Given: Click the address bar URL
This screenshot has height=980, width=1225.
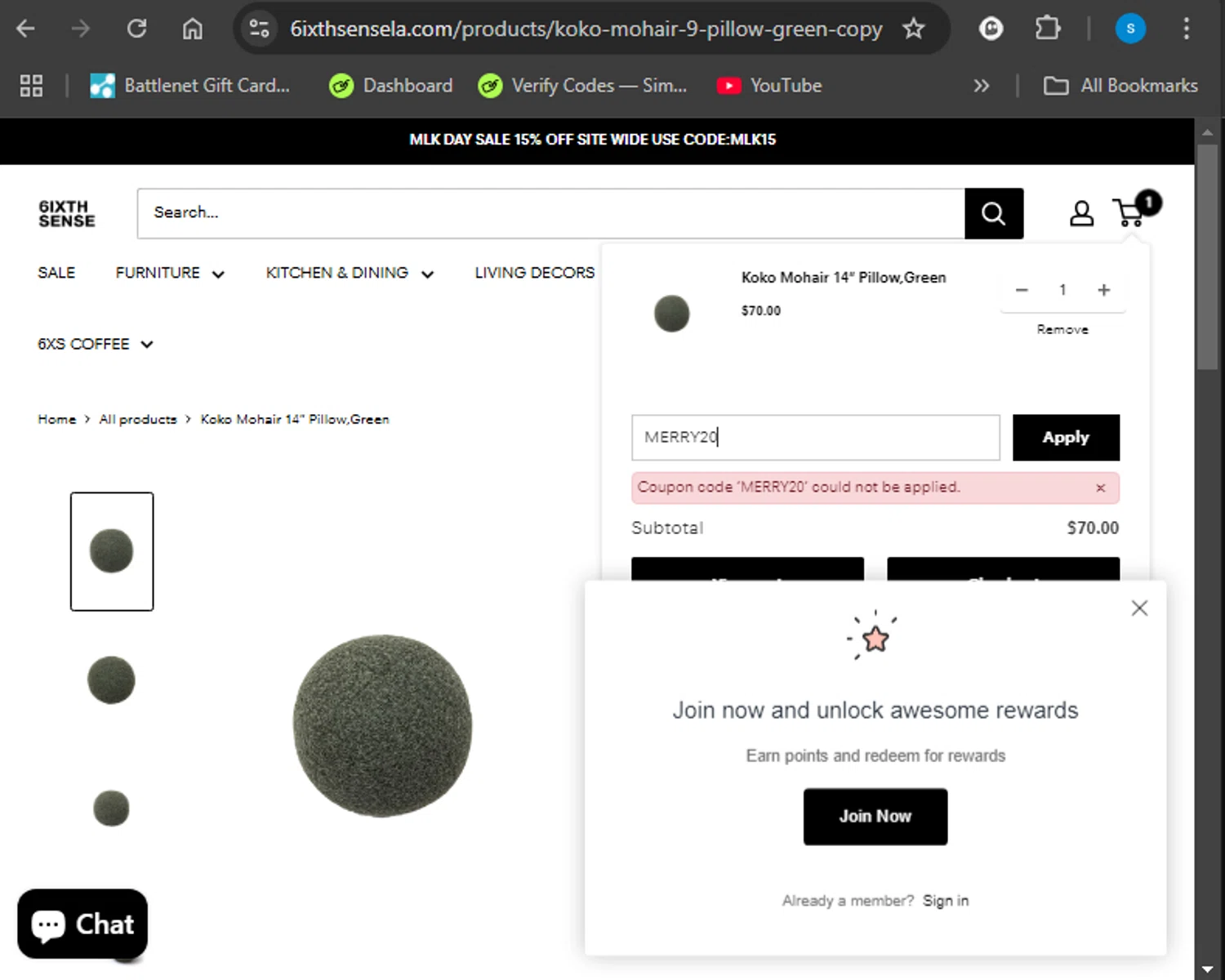Looking at the screenshot, I should [586, 29].
